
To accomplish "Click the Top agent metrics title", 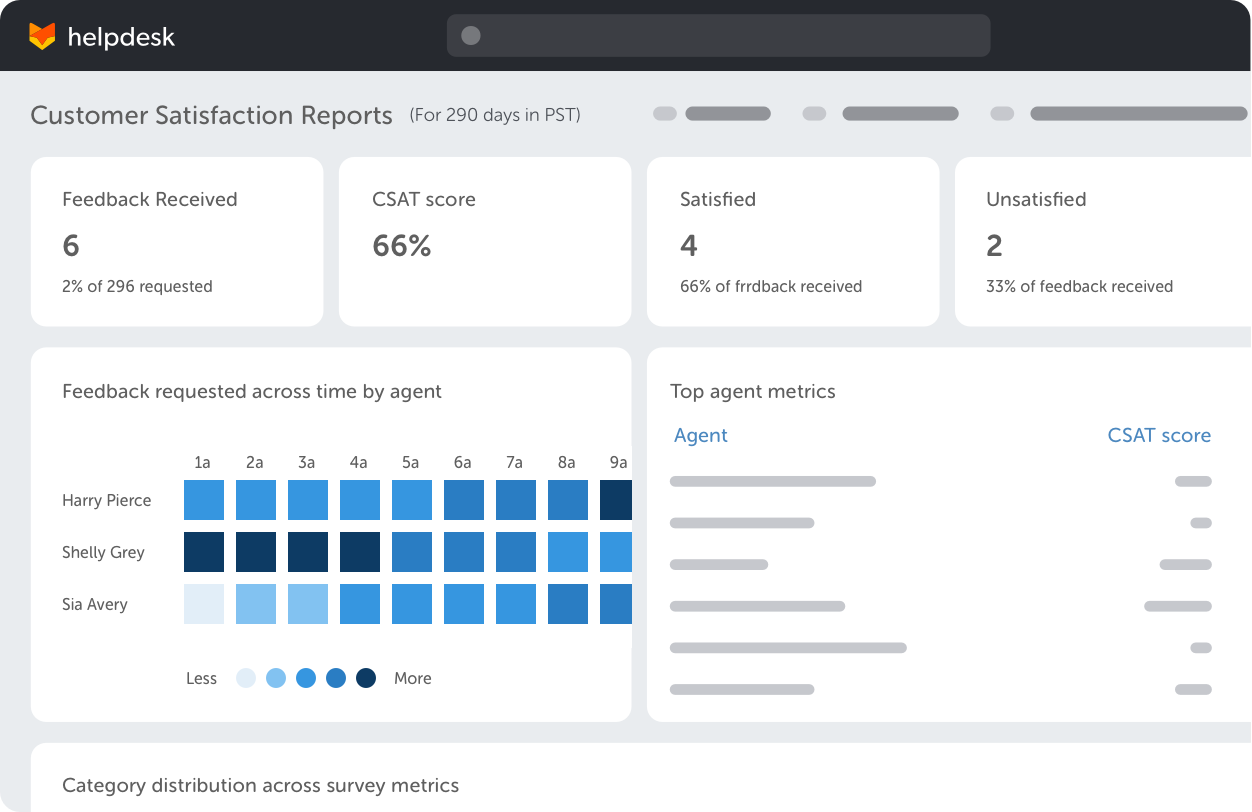I will point(753,391).
